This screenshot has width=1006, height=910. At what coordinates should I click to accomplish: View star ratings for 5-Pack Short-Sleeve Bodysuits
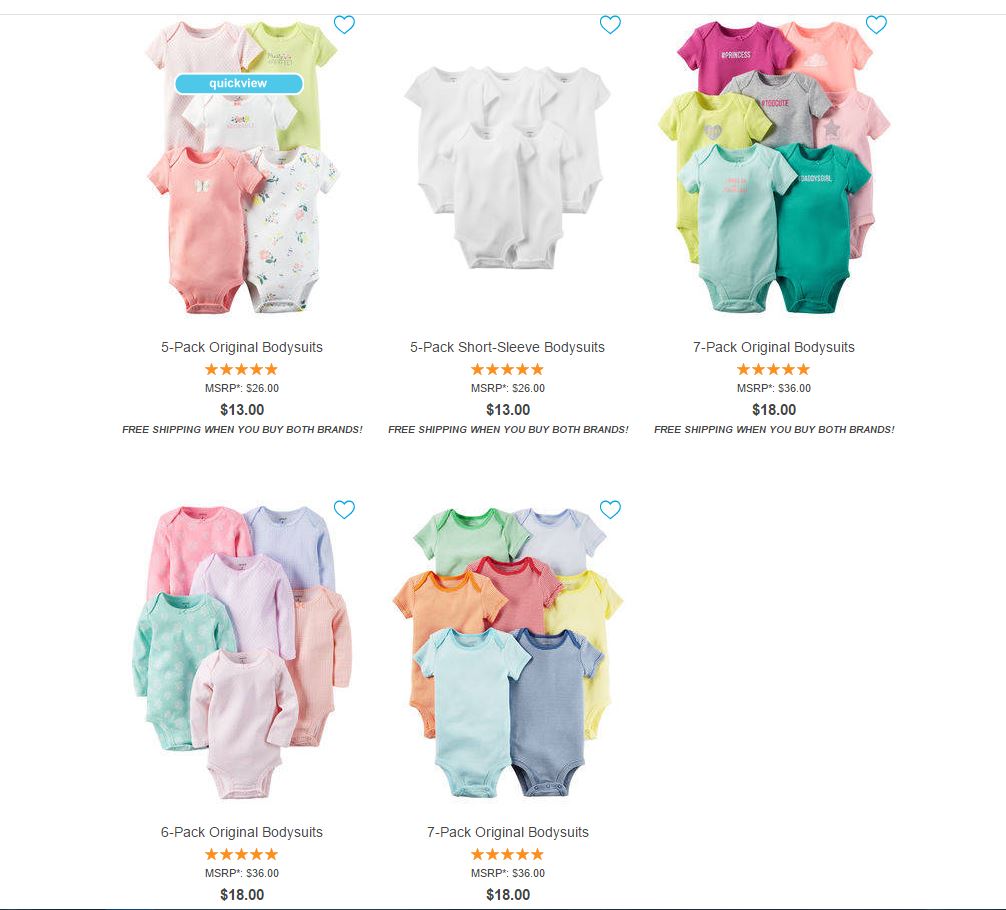507,369
